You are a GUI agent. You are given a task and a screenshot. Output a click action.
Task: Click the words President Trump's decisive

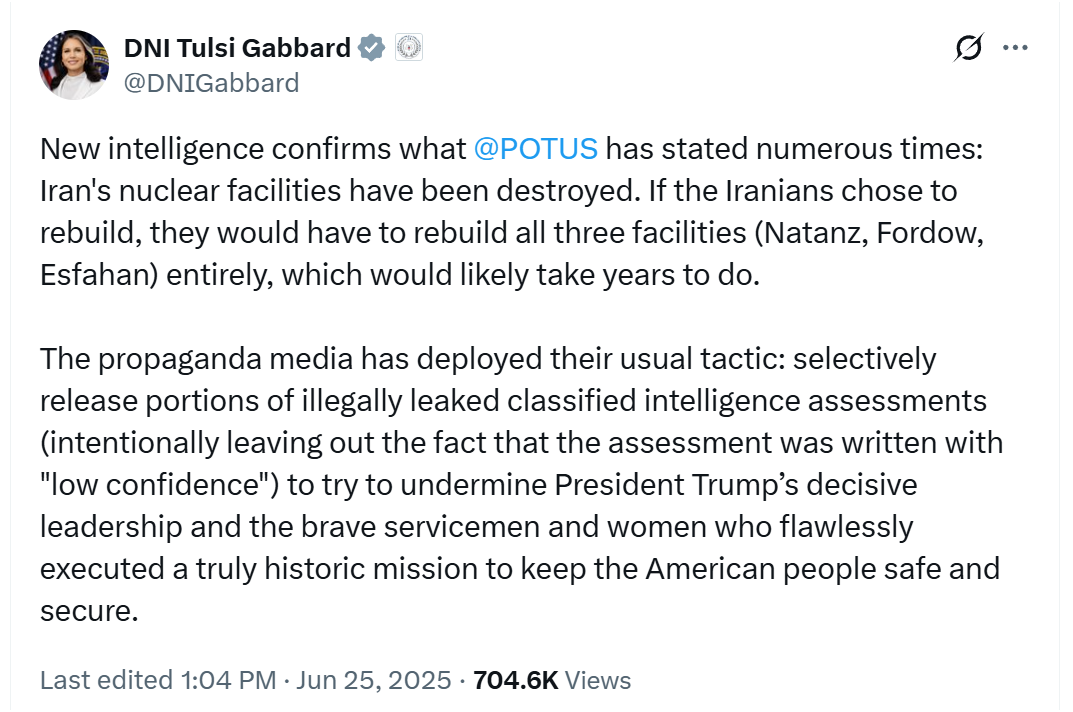[x=736, y=485]
